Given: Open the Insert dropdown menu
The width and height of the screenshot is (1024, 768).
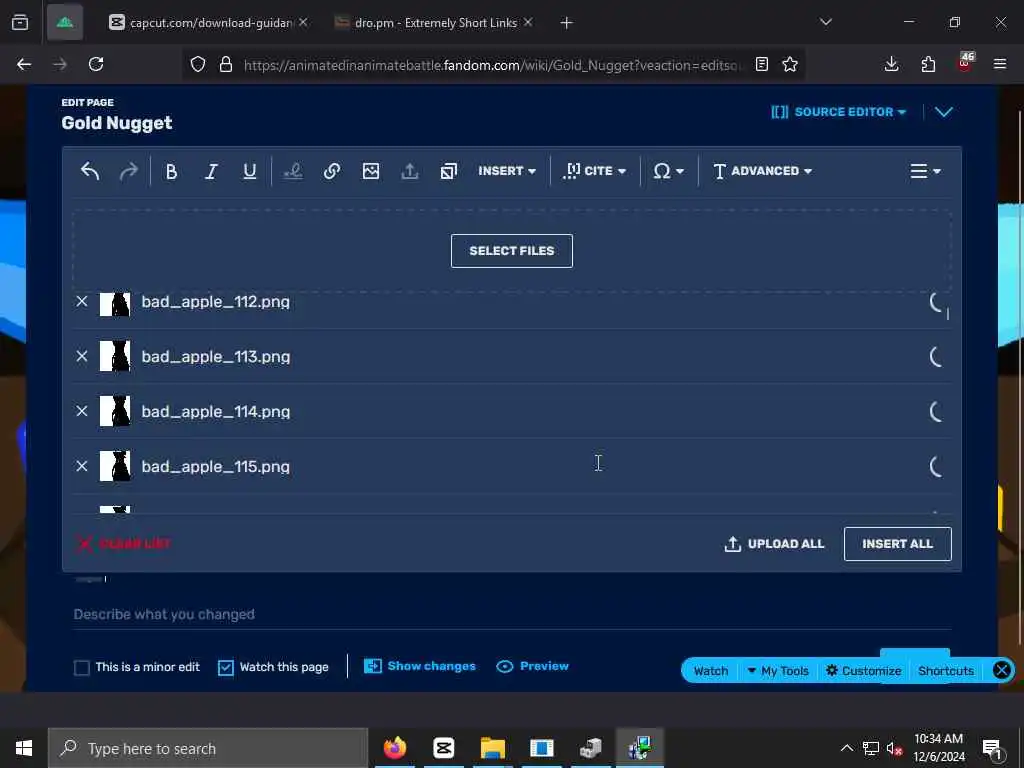Looking at the screenshot, I should [507, 171].
